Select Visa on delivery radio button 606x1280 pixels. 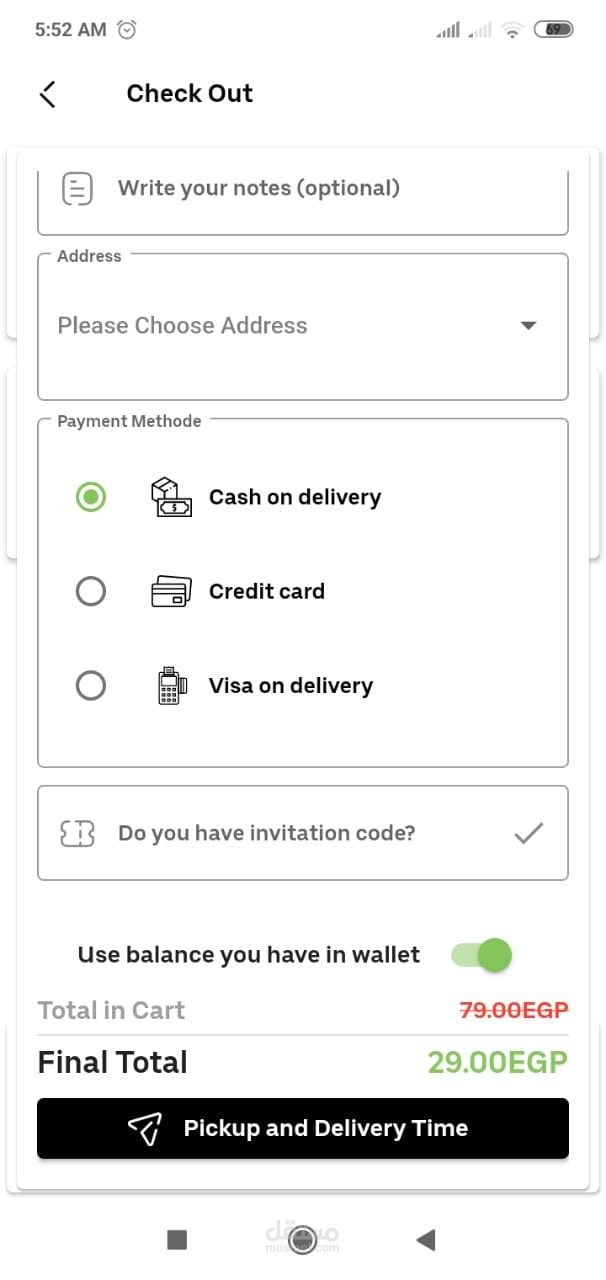[91, 686]
